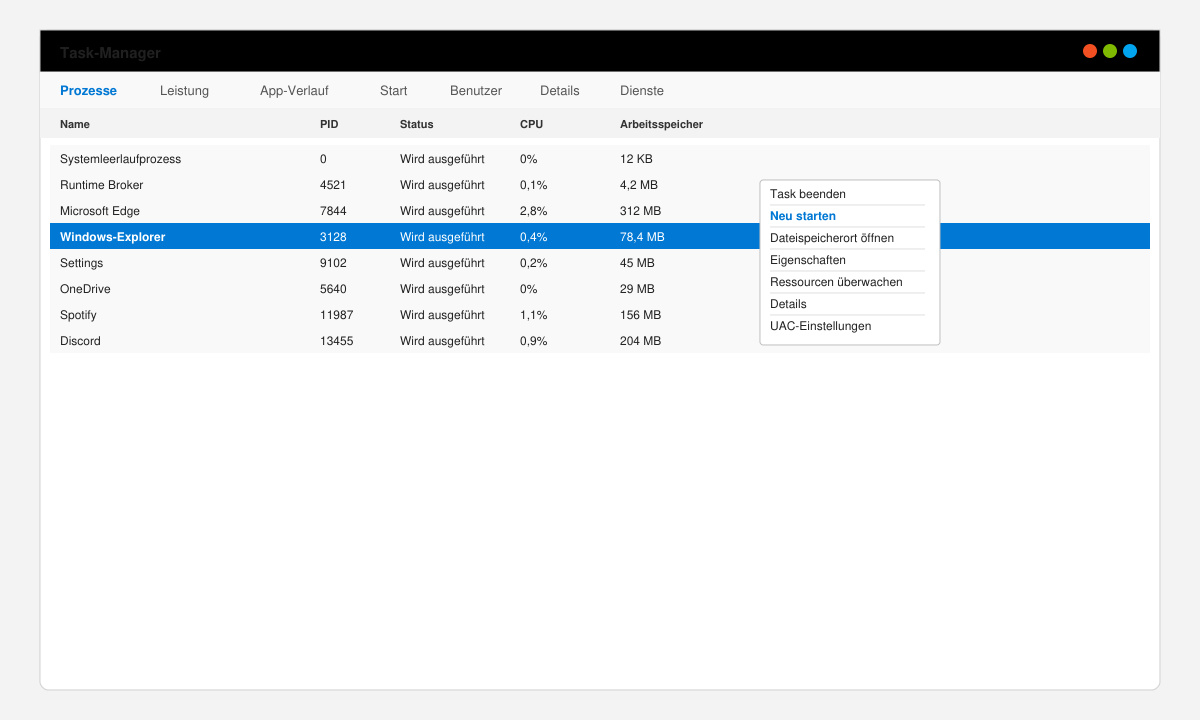The width and height of the screenshot is (1200, 720).
Task: Click PID 3128 cell
Action: coord(333,237)
